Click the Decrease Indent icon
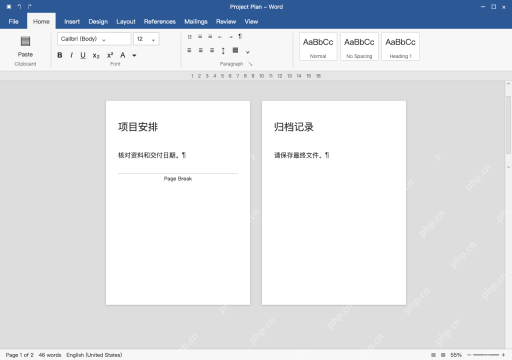 point(220,37)
